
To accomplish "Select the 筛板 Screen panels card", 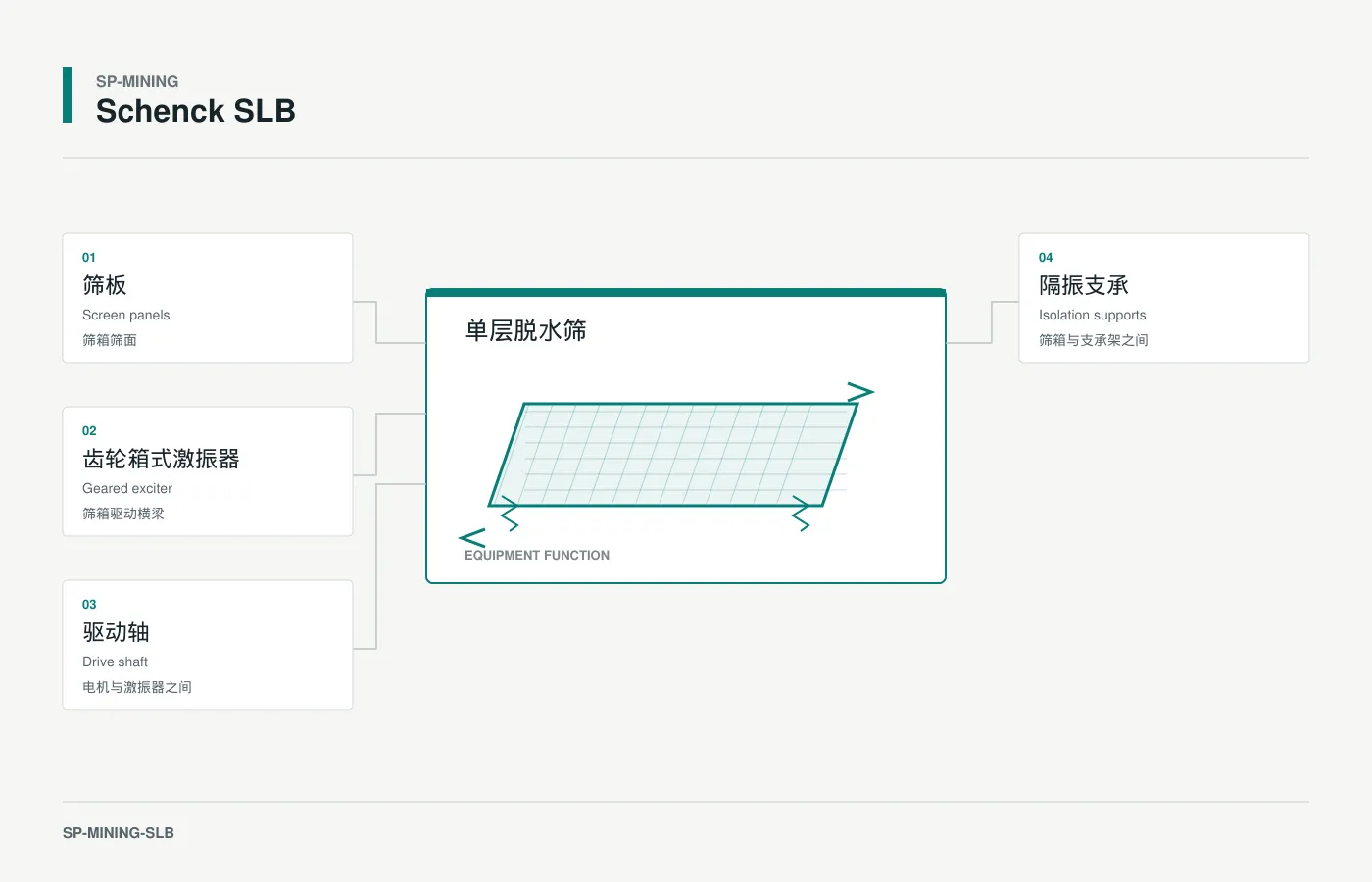I will [x=208, y=298].
